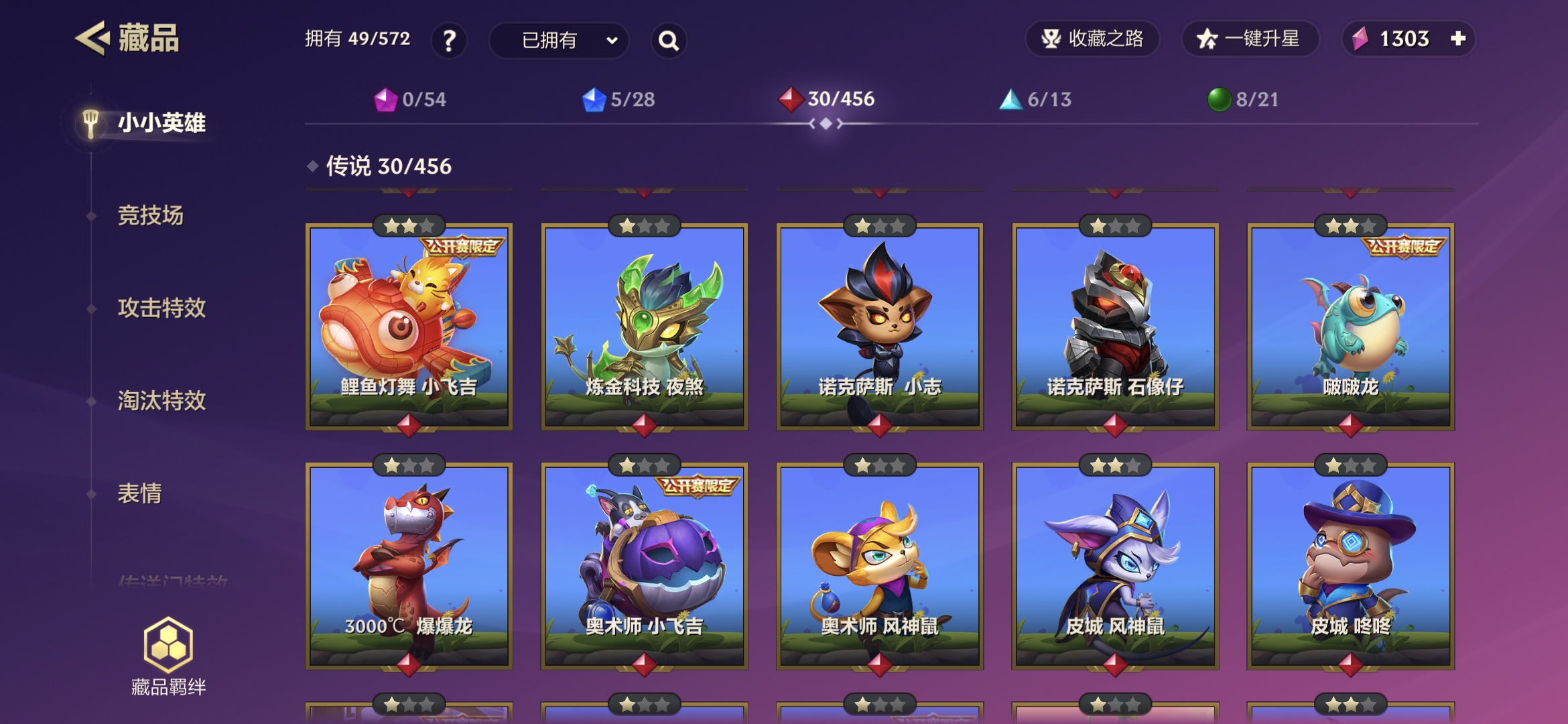Screen dimensions: 1568x724
Task: Add gems with the plus icon
Action: click(x=1458, y=39)
